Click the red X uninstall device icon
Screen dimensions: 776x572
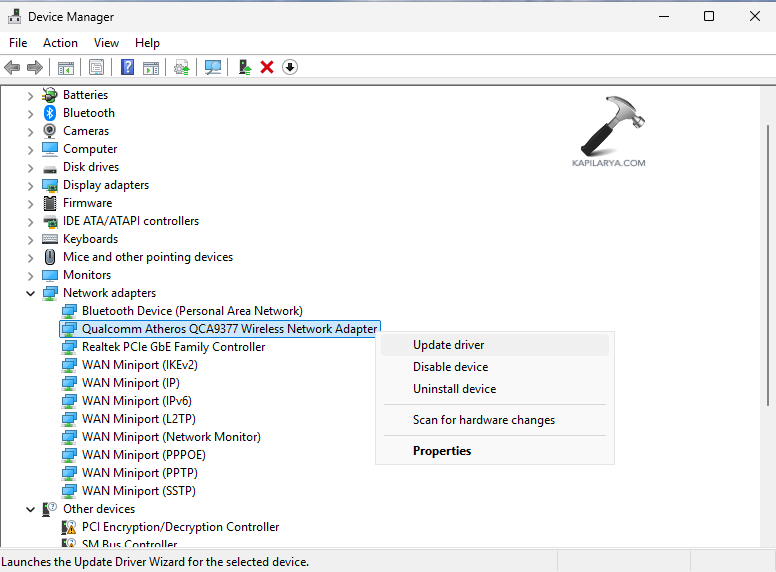click(267, 67)
